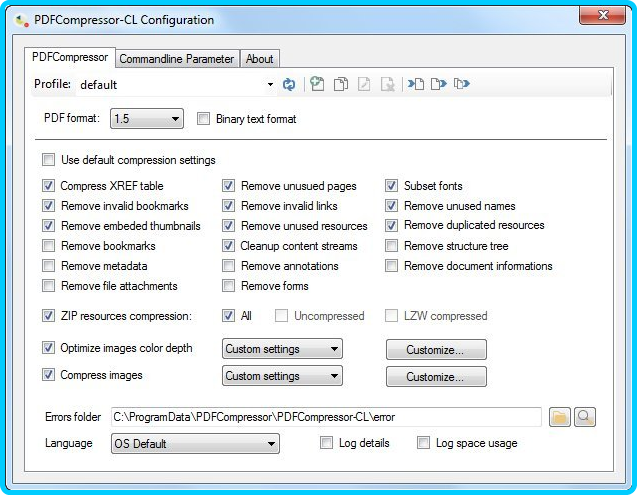Enable Remove annotations

click(x=228, y=266)
